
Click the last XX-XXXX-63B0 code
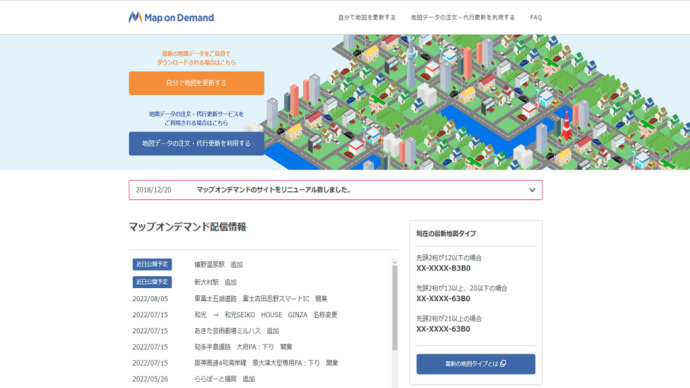click(x=443, y=329)
